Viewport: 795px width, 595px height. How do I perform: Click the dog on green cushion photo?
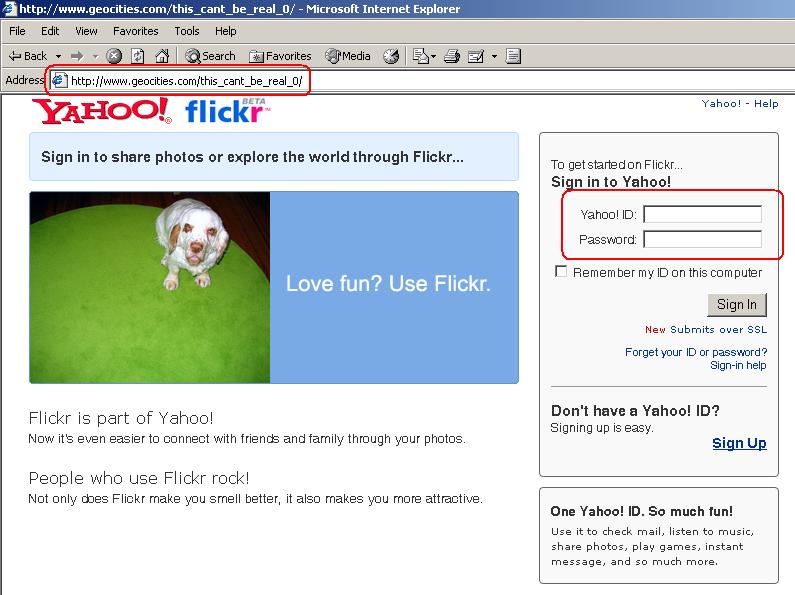click(x=150, y=287)
